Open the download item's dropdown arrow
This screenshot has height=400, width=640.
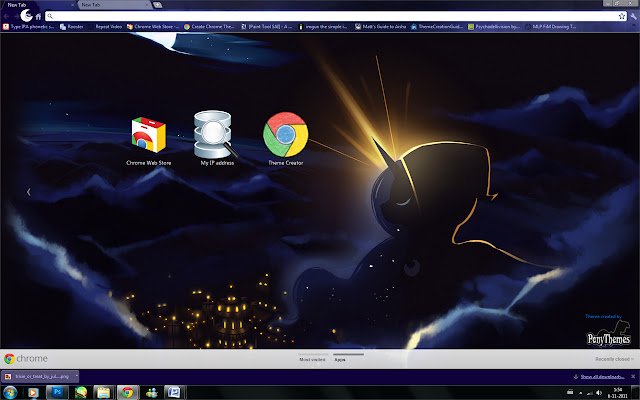(76, 376)
